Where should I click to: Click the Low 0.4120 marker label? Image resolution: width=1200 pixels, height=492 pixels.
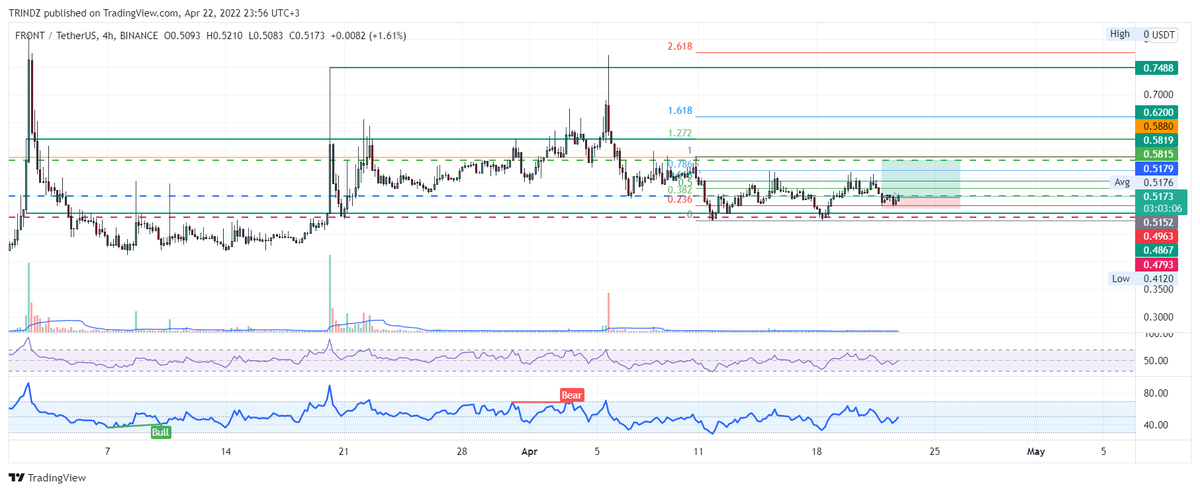(1143, 278)
